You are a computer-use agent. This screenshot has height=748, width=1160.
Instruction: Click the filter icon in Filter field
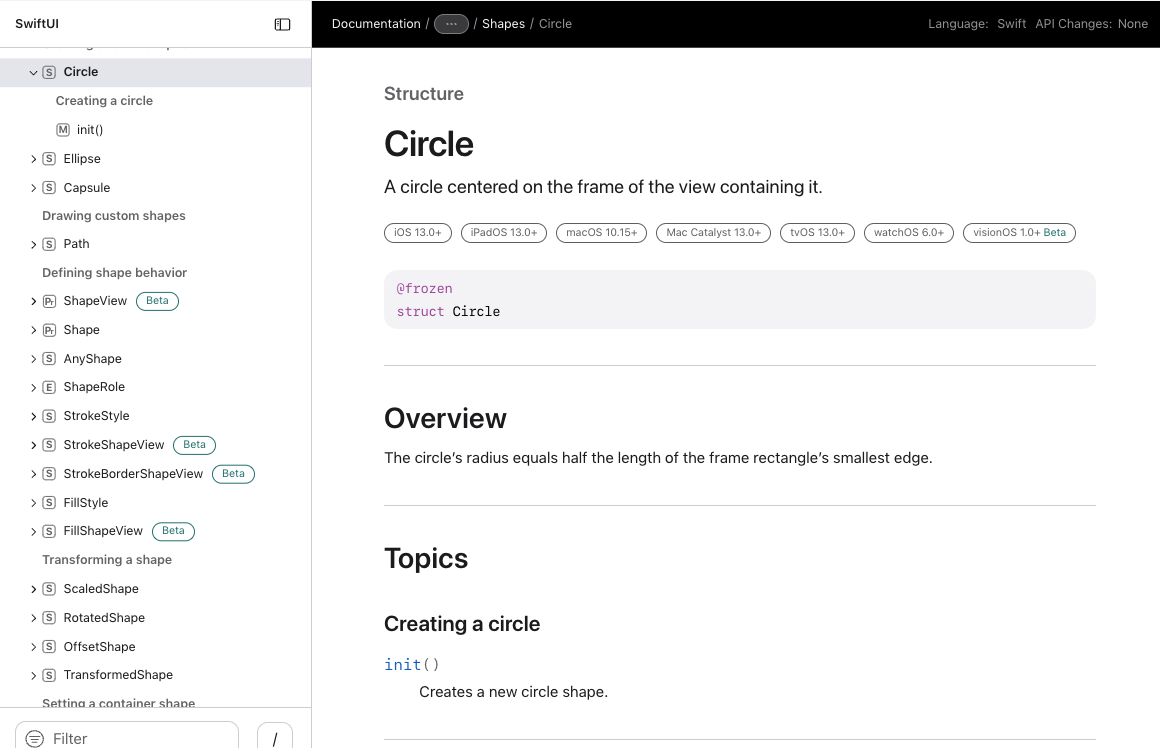35,738
